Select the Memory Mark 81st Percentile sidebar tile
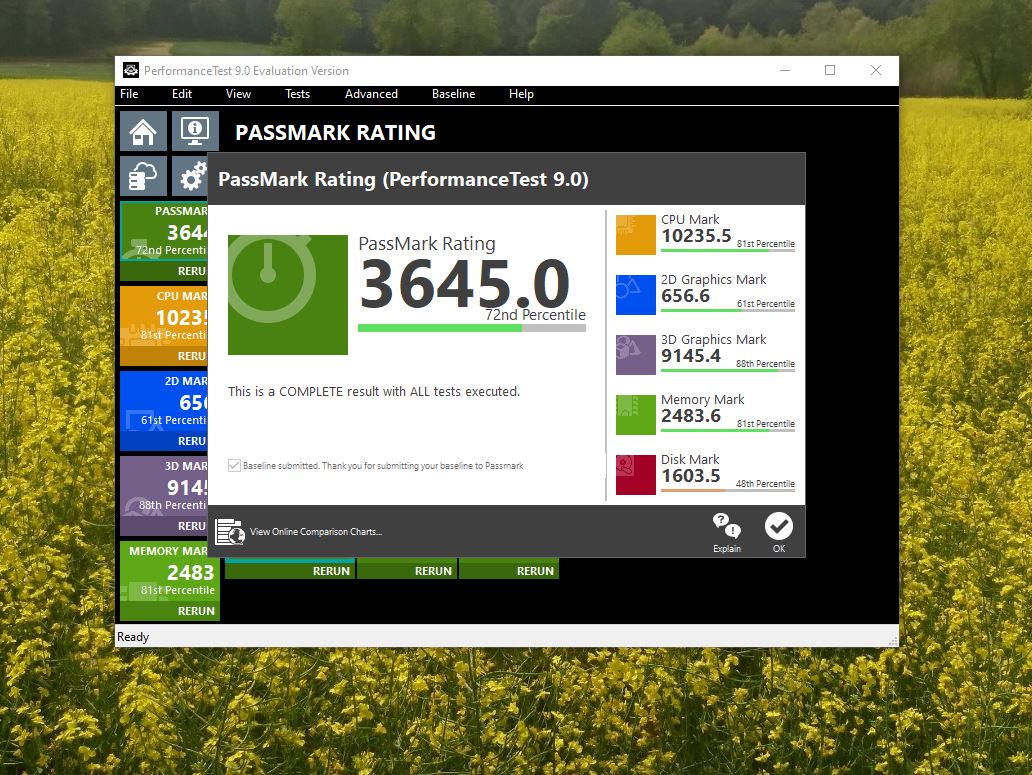 (170, 572)
